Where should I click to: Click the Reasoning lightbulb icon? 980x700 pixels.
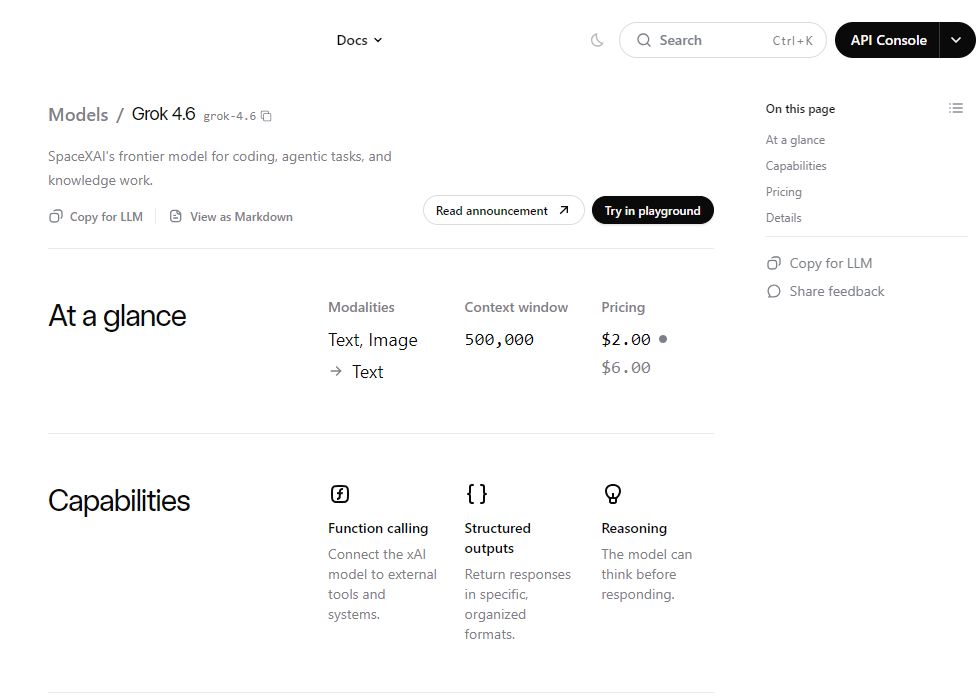point(612,494)
